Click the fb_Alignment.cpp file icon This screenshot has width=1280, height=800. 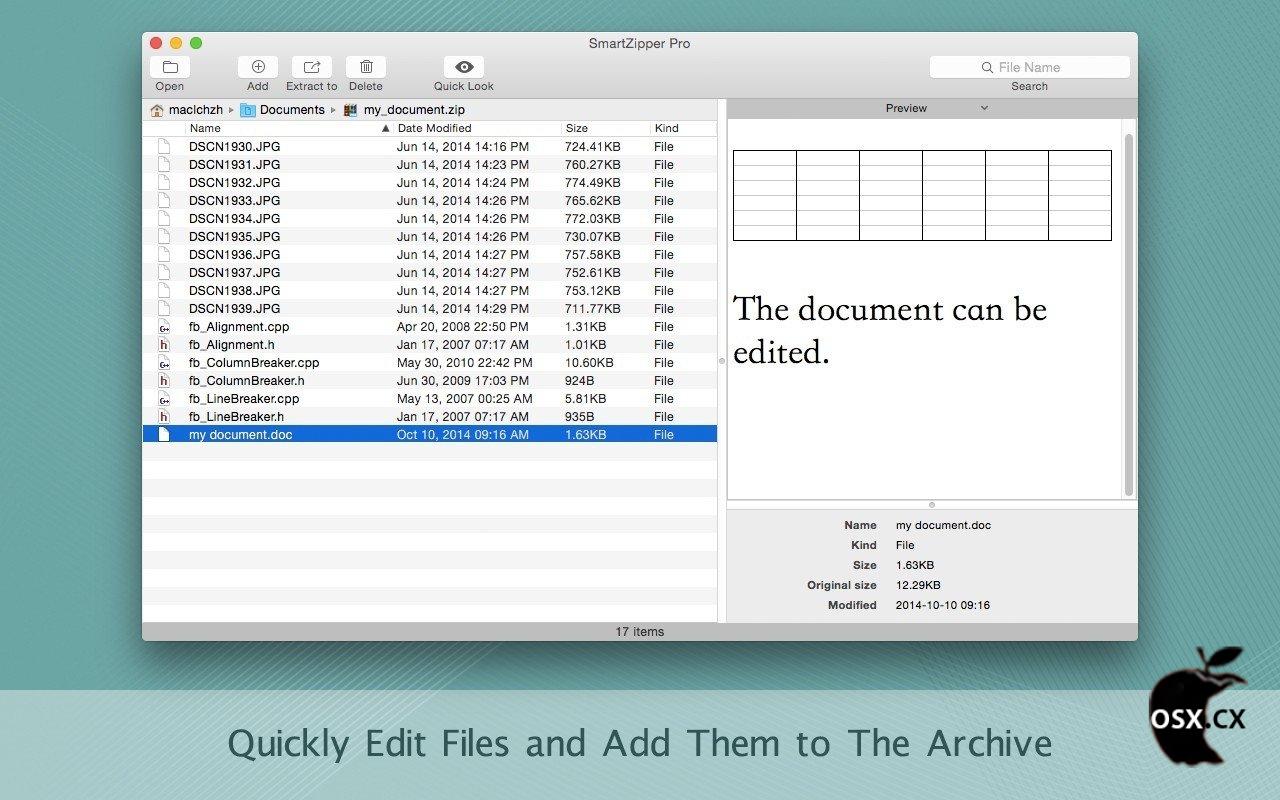(164, 327)
